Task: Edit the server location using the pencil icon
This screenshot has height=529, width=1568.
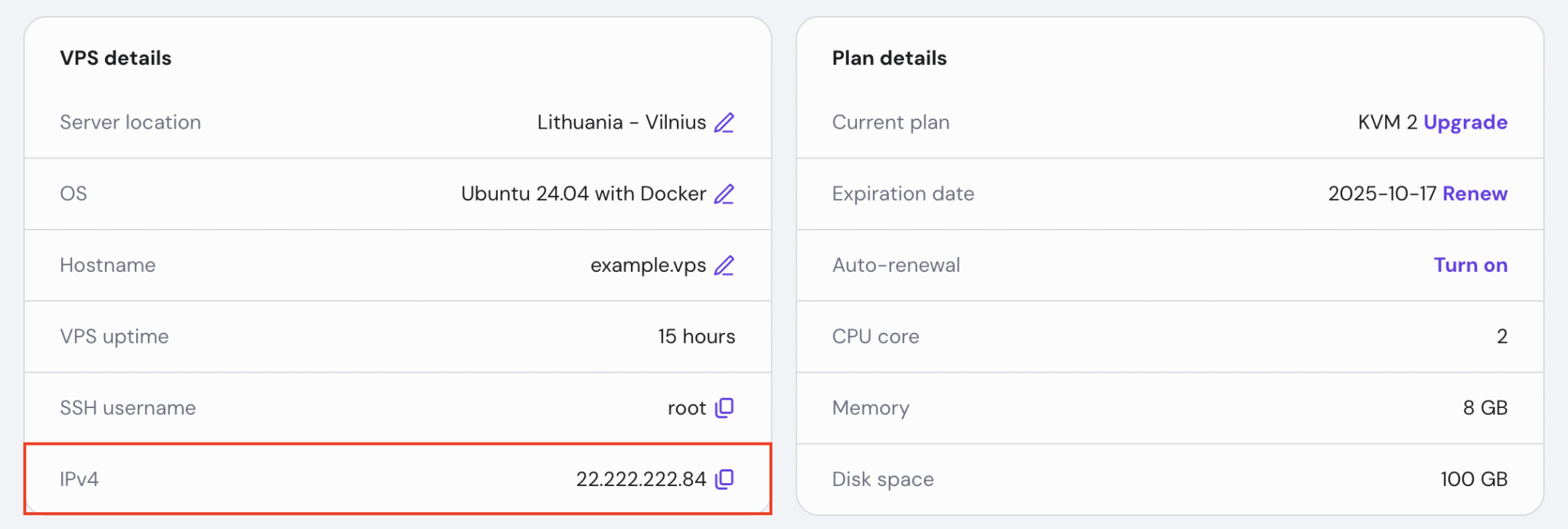Action: [x=724, y=122]
